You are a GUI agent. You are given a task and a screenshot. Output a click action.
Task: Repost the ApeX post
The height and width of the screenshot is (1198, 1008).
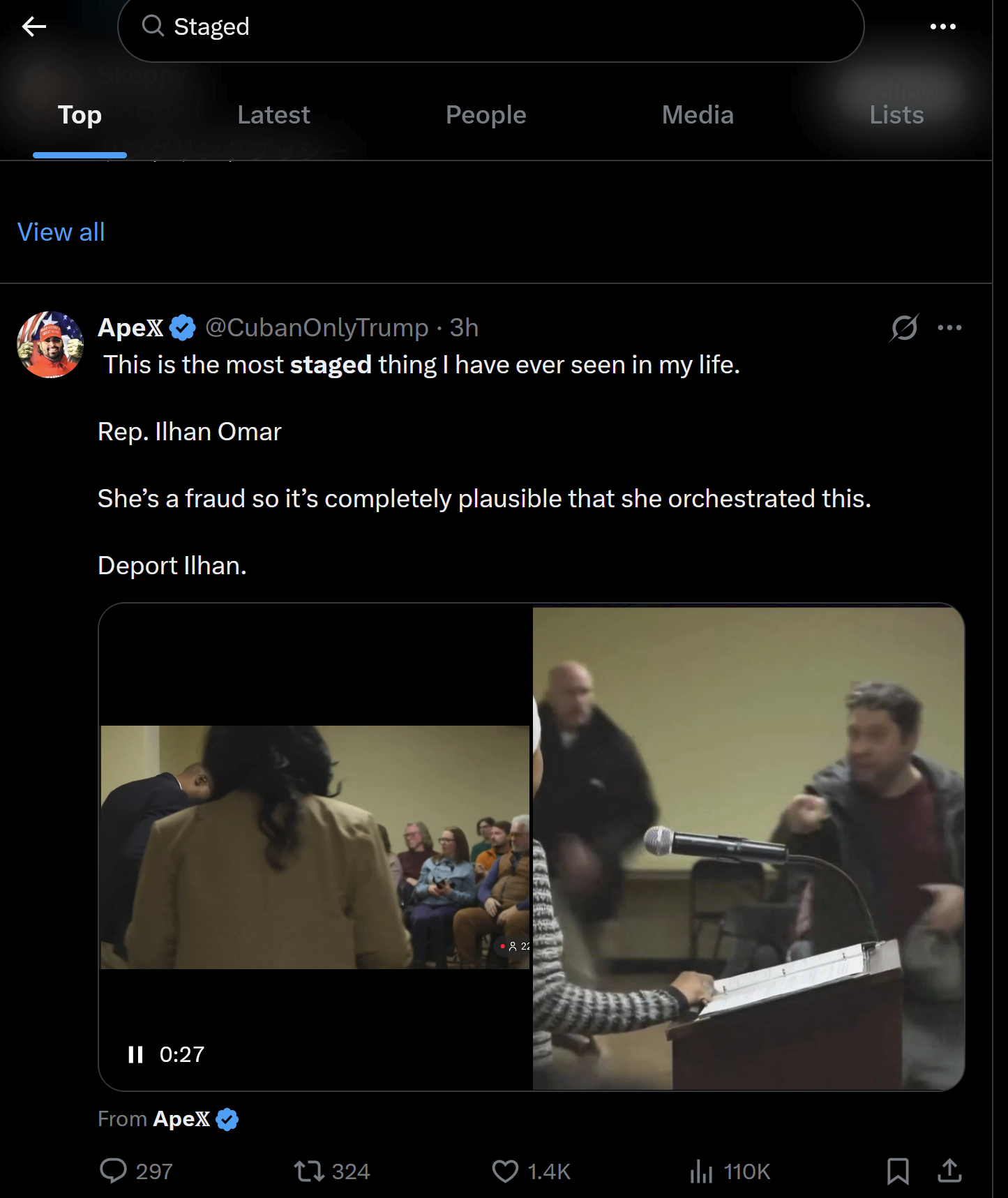click(x=309, y=1170)
